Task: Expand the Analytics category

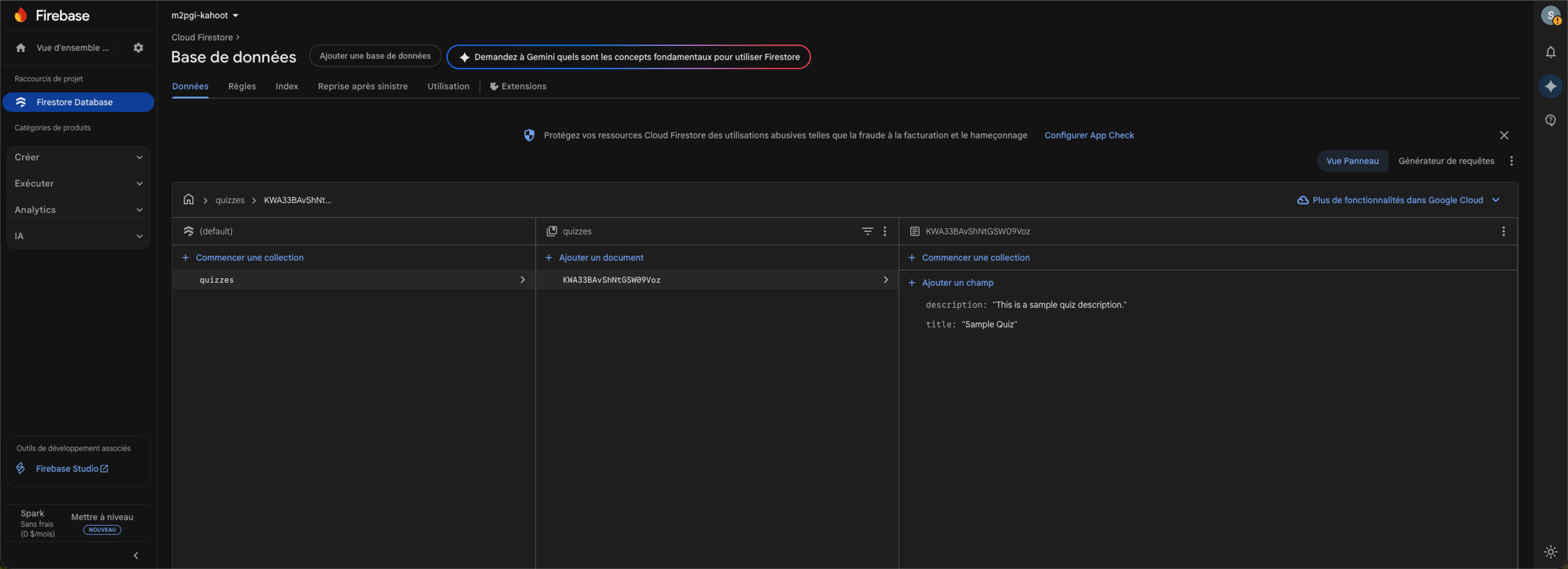Action: [78, 210]
